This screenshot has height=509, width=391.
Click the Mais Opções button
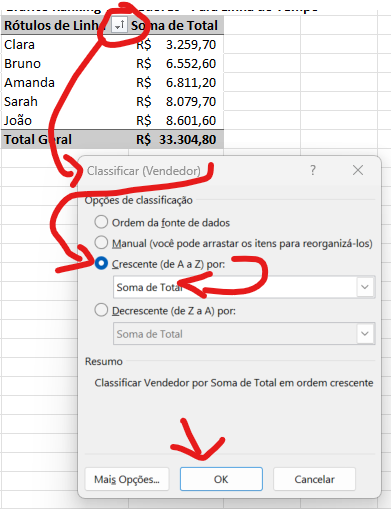pyautogui.click(x=127, y=479)
